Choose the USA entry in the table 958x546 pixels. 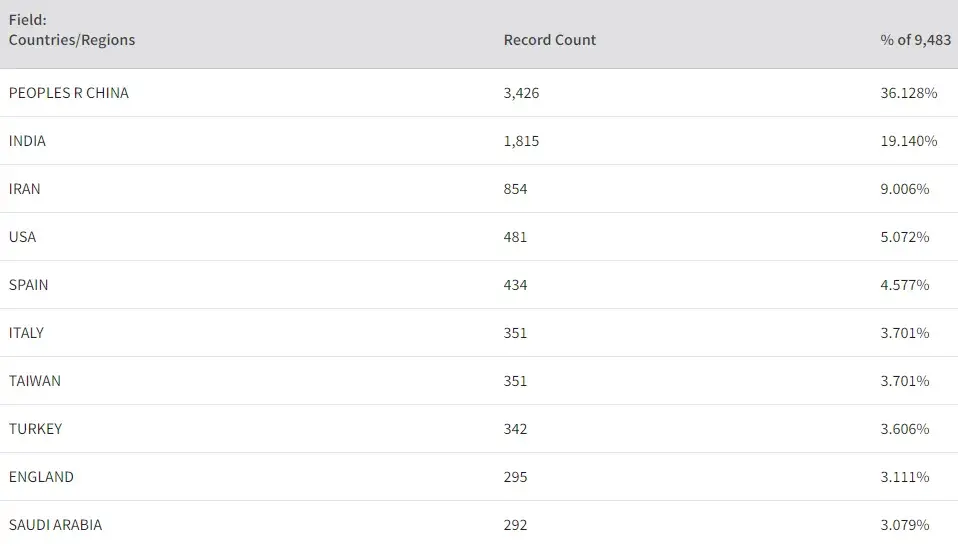coord(22,237)
